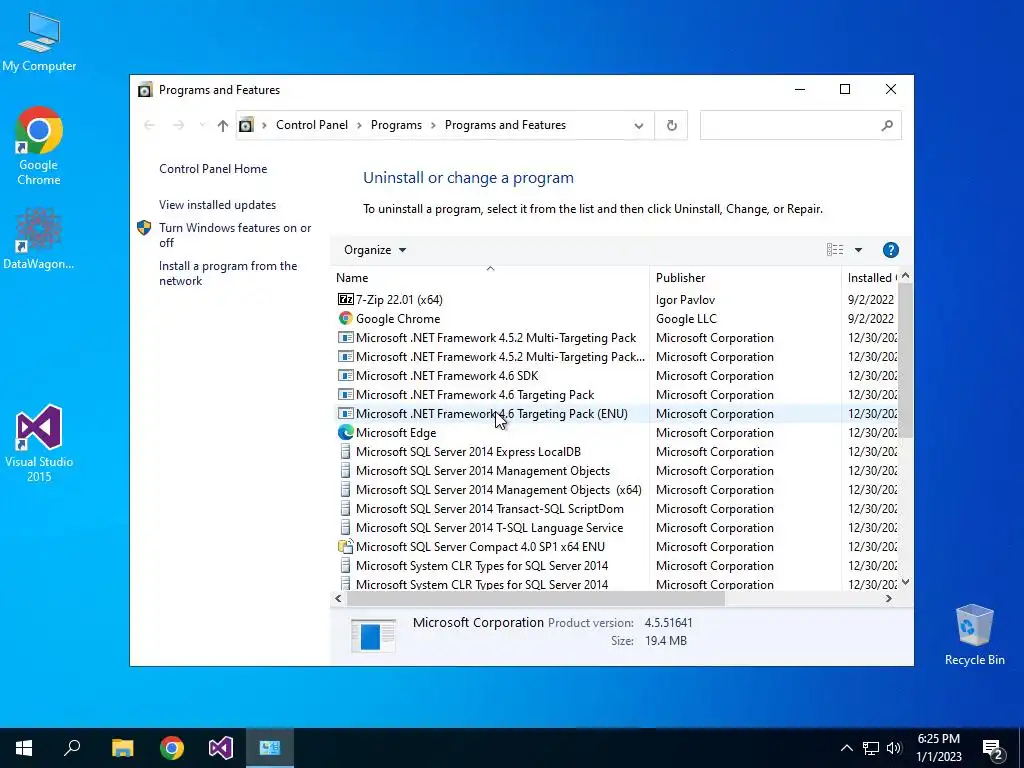Open the Recycle Bin
This screenshot has height=768, width=1024.
coord(974,634)
